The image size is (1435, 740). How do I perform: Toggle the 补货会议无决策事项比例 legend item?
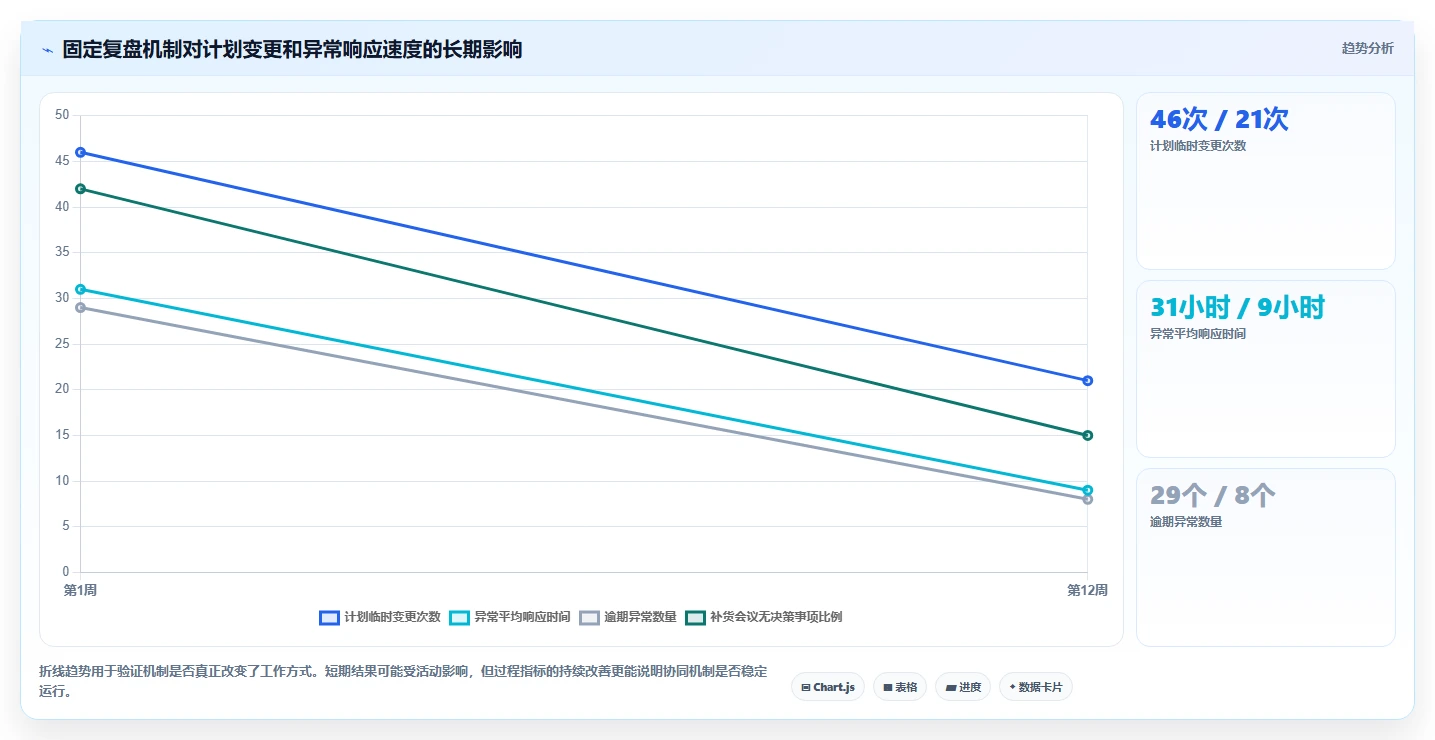click(x=764, y=617)
